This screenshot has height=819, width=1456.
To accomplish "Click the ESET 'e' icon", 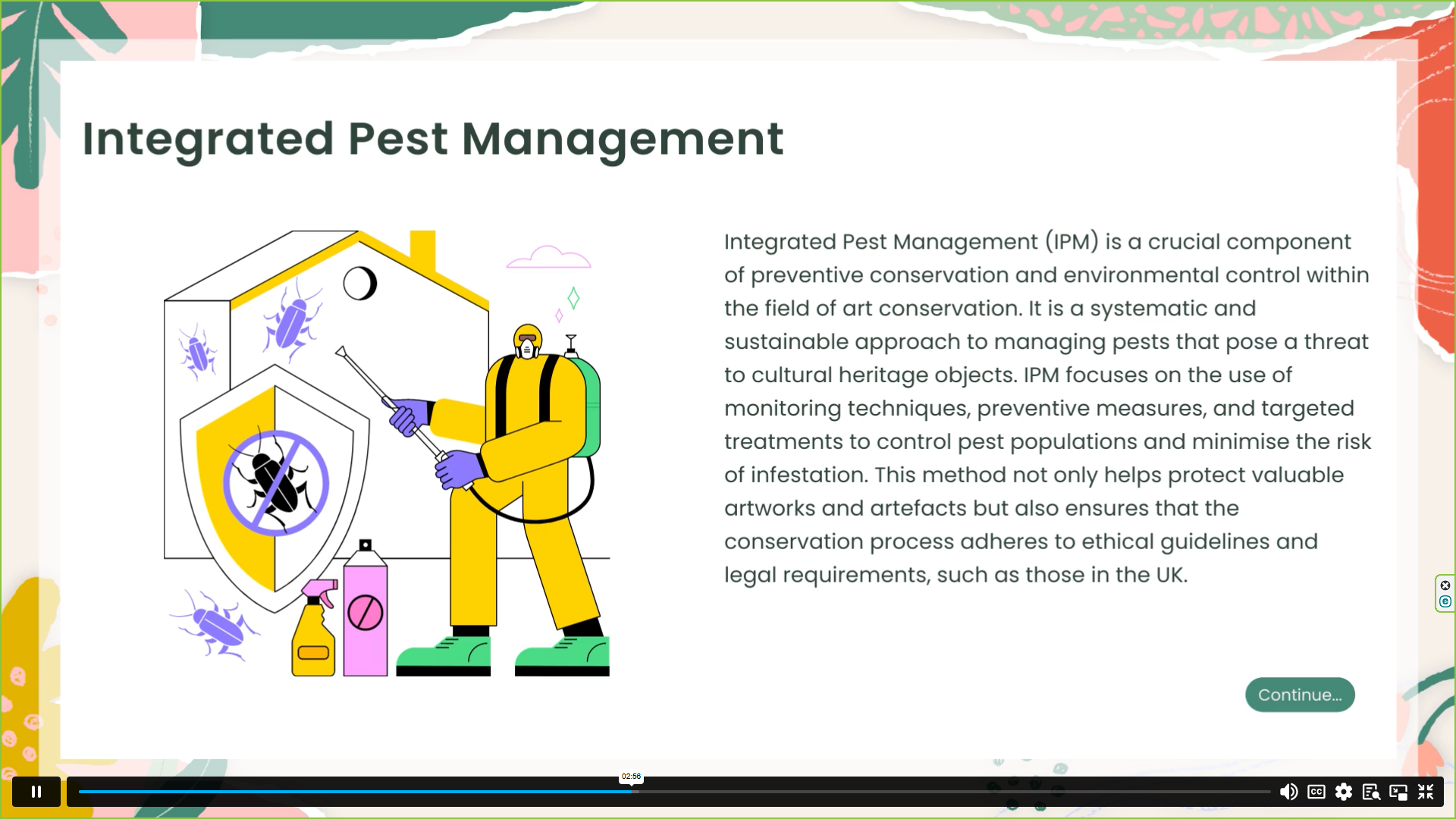I will [x=1445, y=601].
